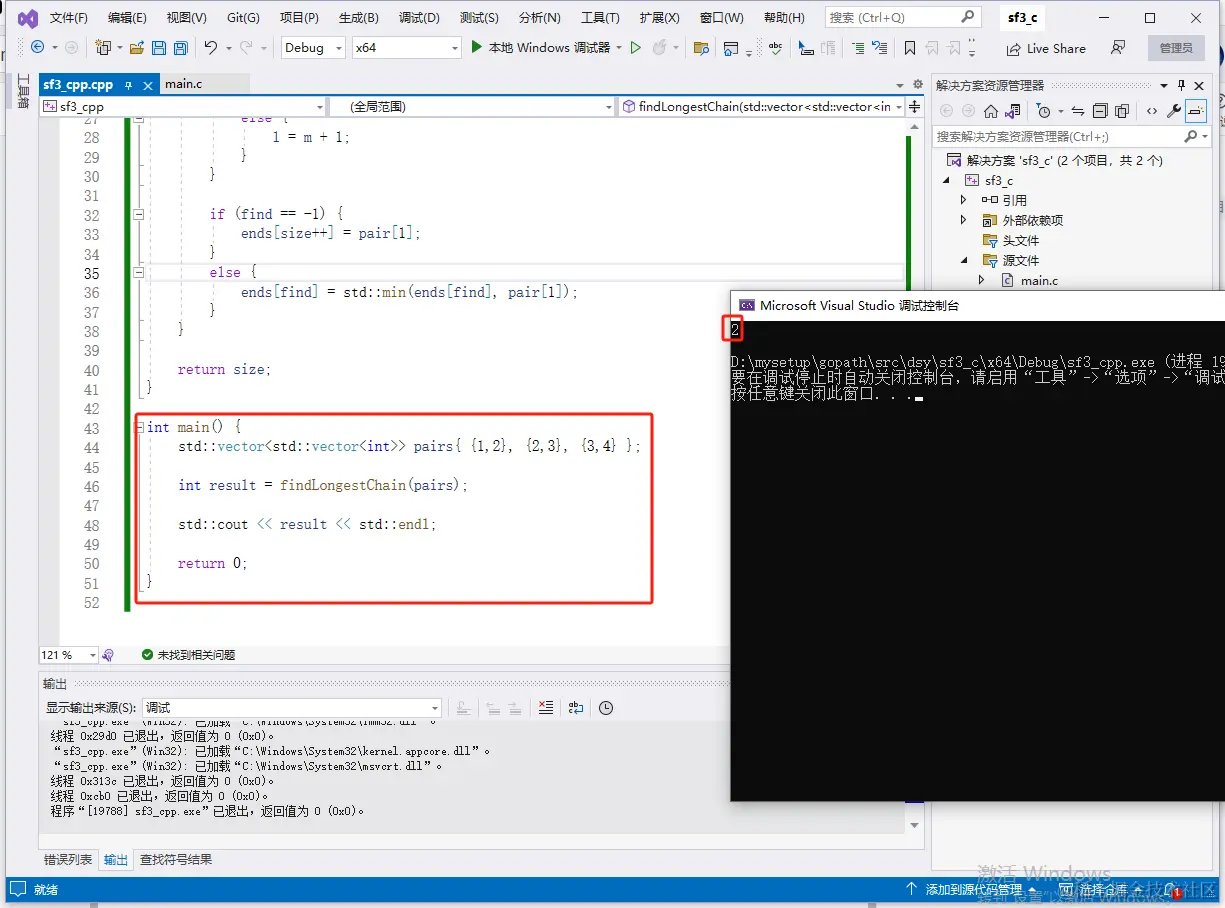Open the 扩展(X) menu
The height and width of the screenshot is (908, 1225).
point(659,18)
